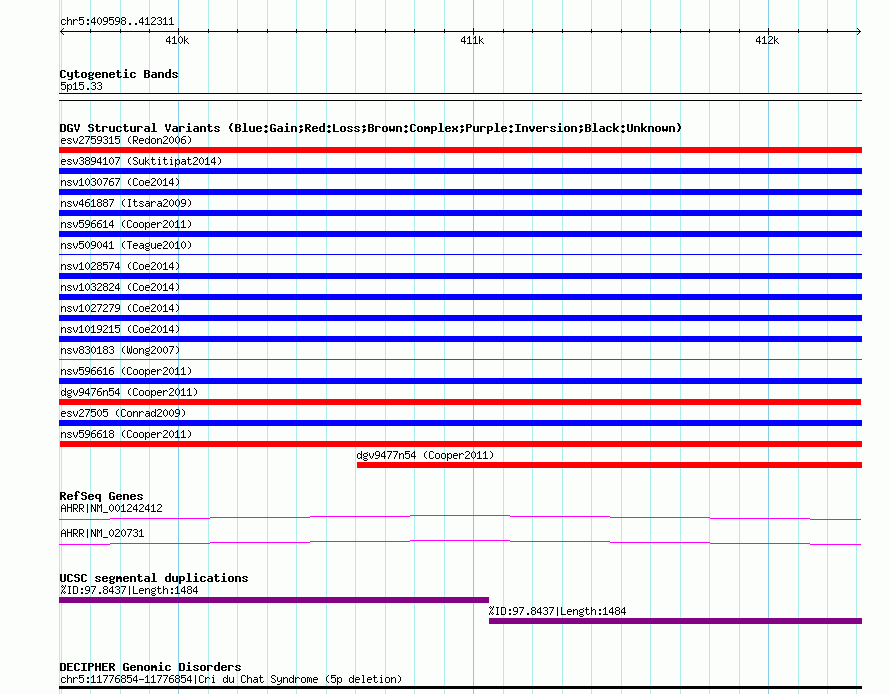
Task: Open the RefSeq Genes track title
Action: click(x=101, y=496)
